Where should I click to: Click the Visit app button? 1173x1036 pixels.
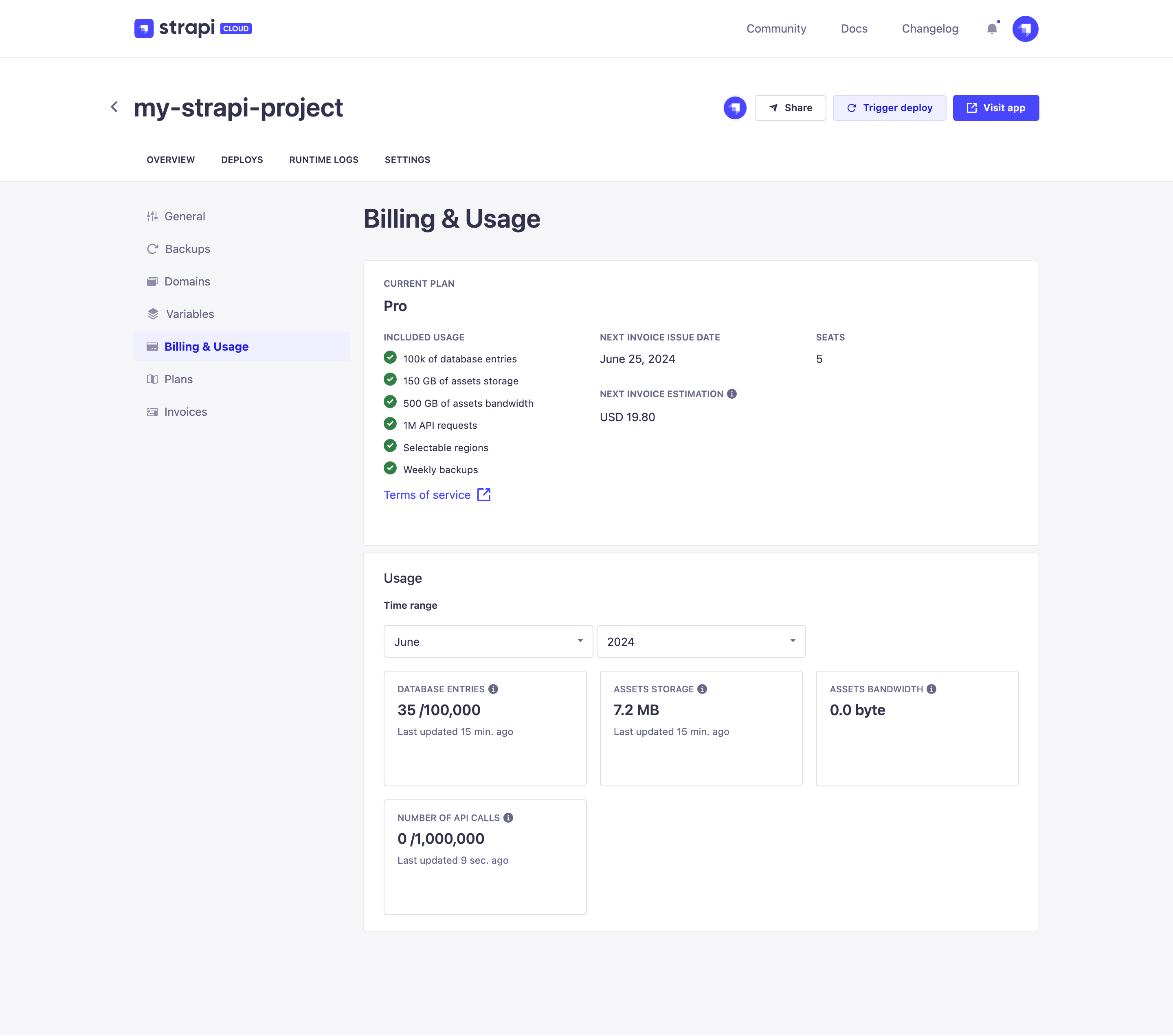pyautogui.click(x=996, y=107)
